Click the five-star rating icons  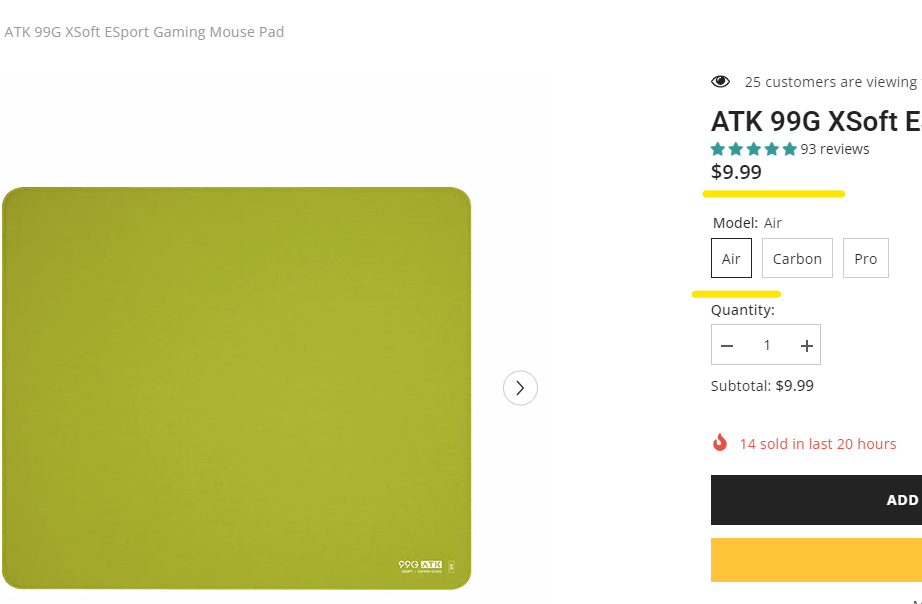[x=753, y=149]
